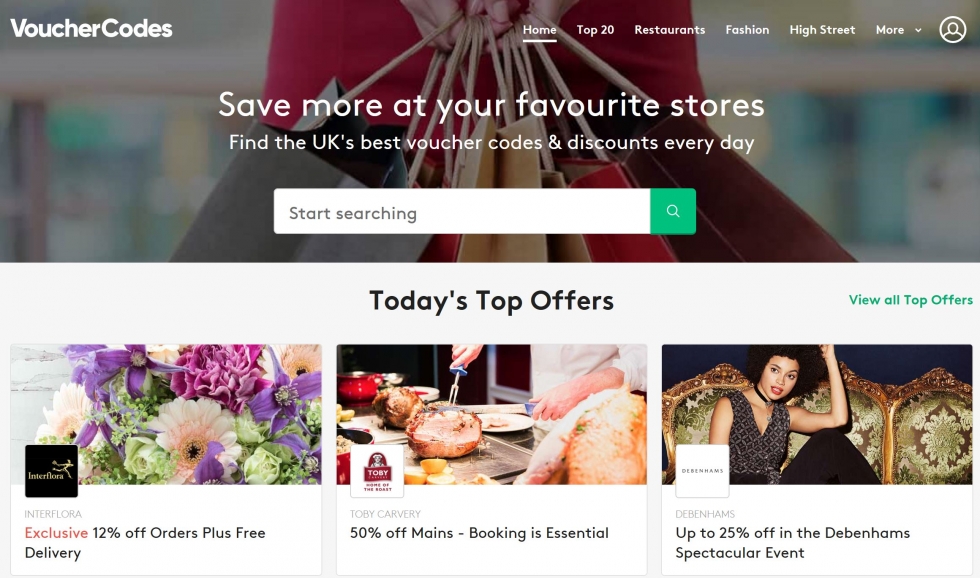Go to the Restaurants section
The image size is (980, 578).
[669, 29]
